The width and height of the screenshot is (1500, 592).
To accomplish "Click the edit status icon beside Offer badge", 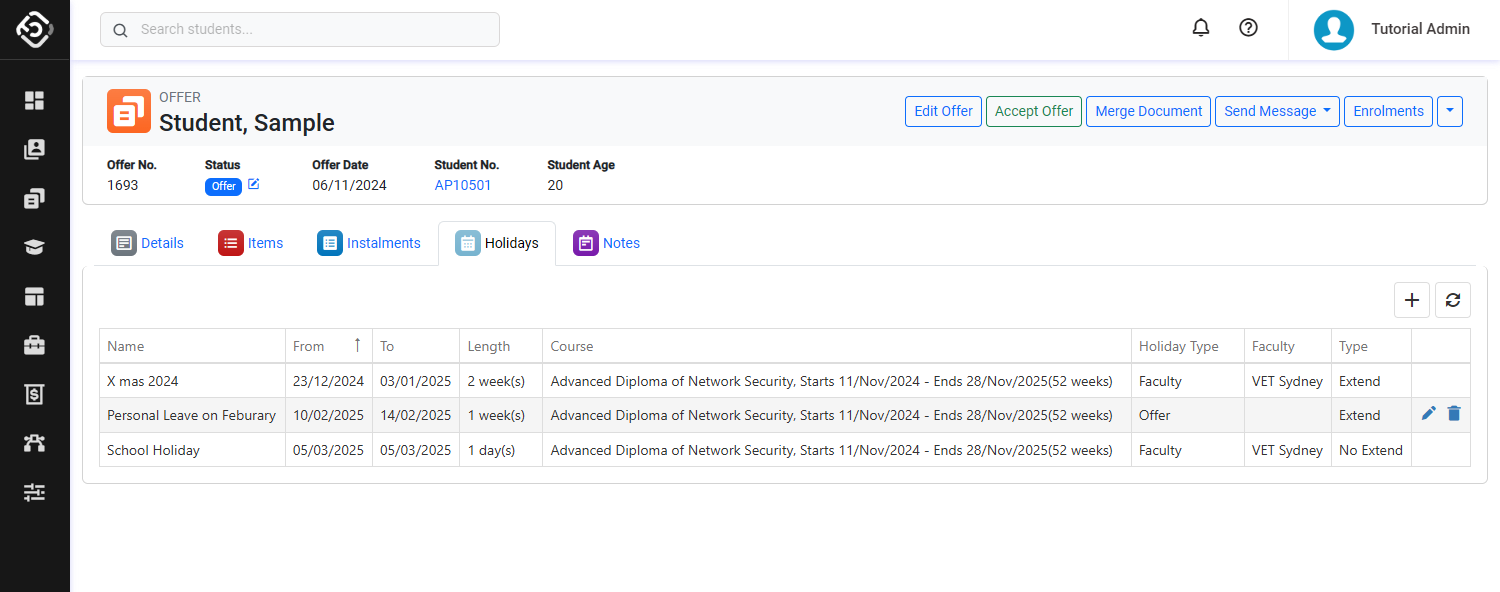I will point(254,184).
